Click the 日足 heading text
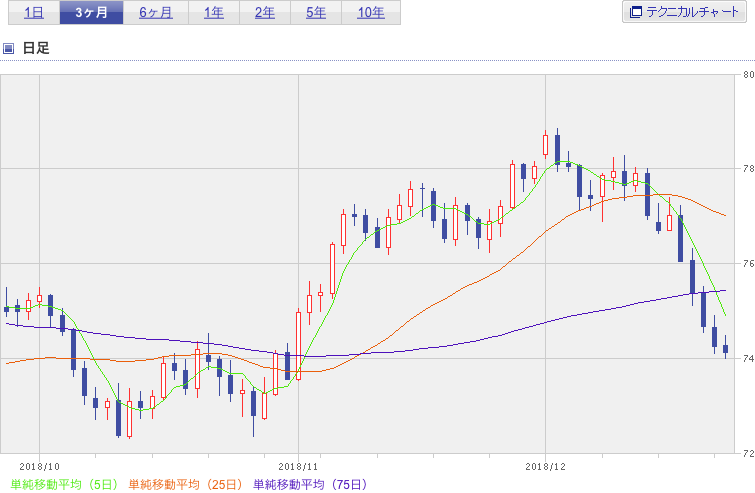 [x=36, y=48]
